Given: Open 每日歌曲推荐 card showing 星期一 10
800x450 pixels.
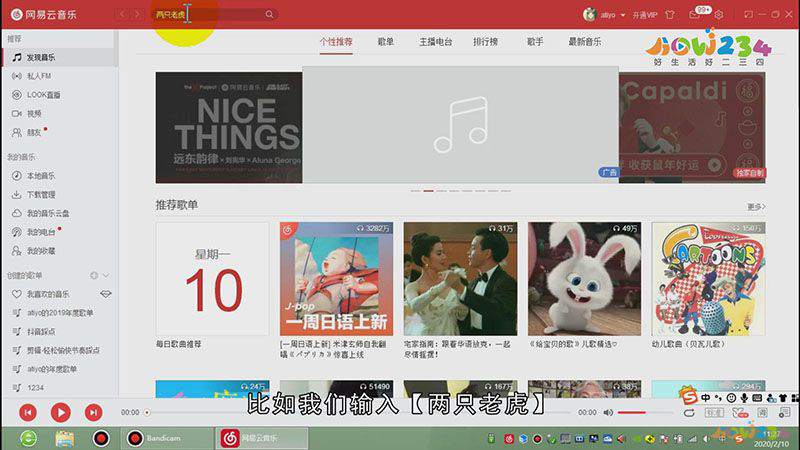Looking at the screenshot, I should coord(212,279).
